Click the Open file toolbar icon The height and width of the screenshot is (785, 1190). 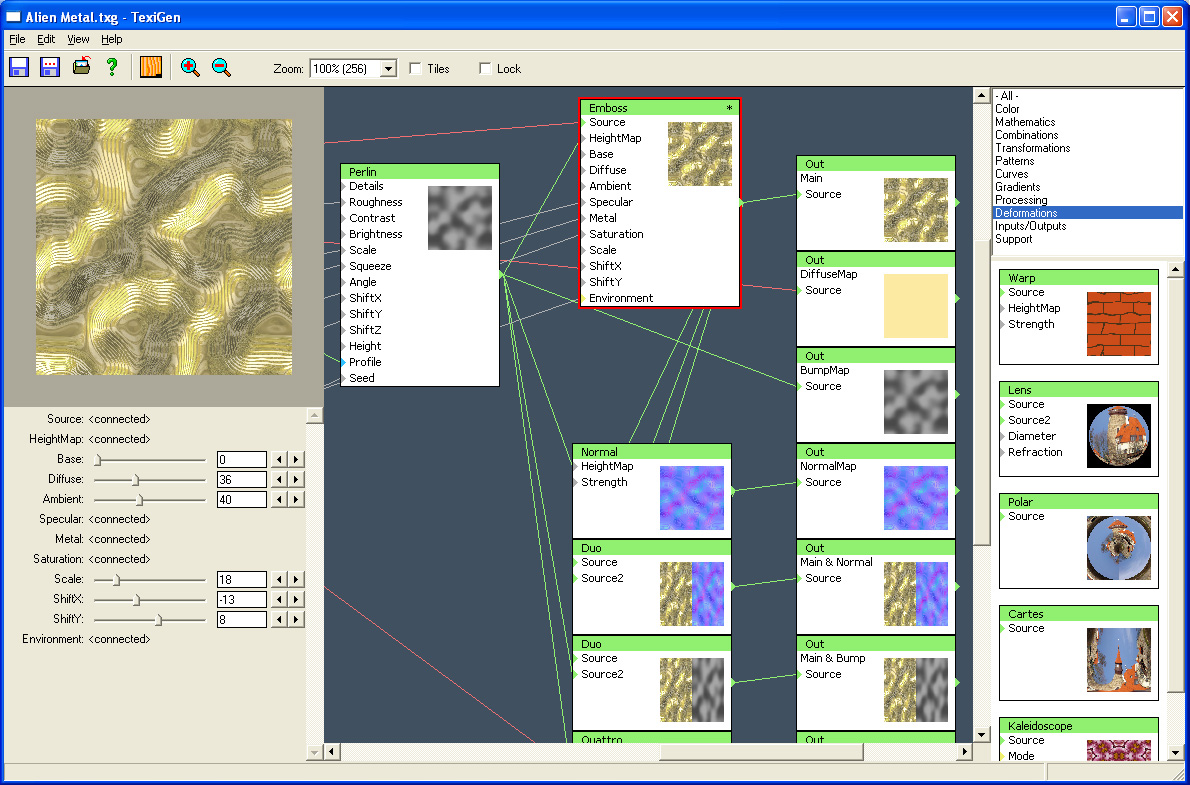(81, 68)
